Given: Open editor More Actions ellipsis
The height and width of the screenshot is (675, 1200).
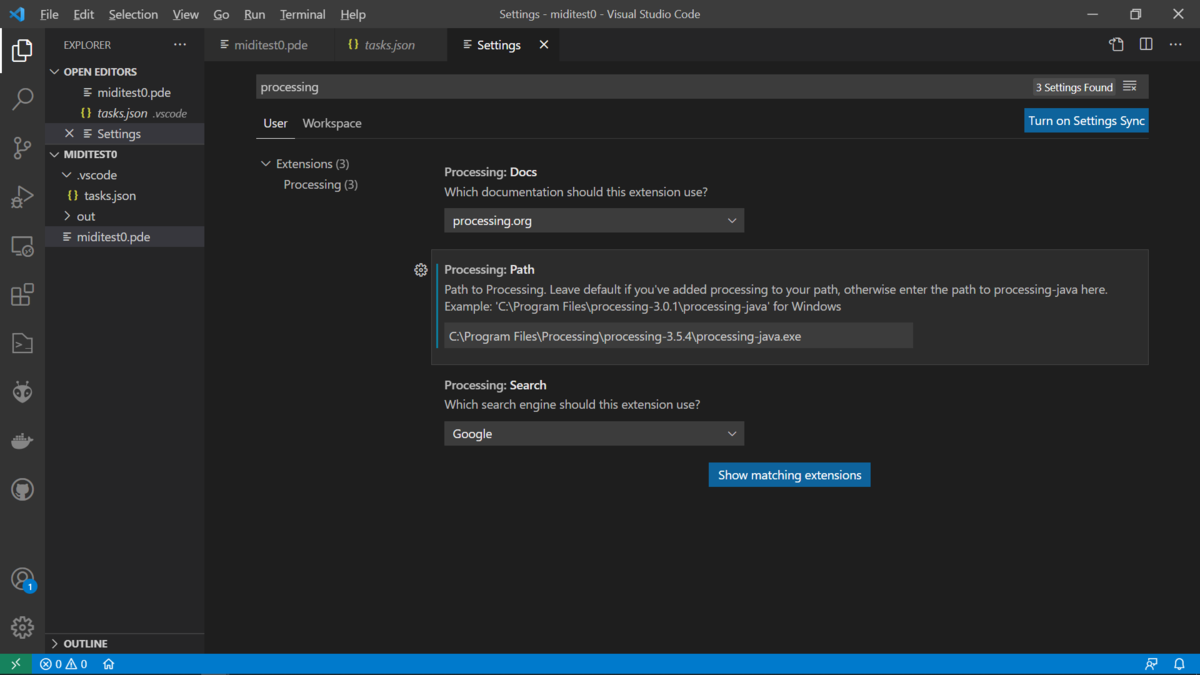Looking at the screenshot, I should [1176, 45].
